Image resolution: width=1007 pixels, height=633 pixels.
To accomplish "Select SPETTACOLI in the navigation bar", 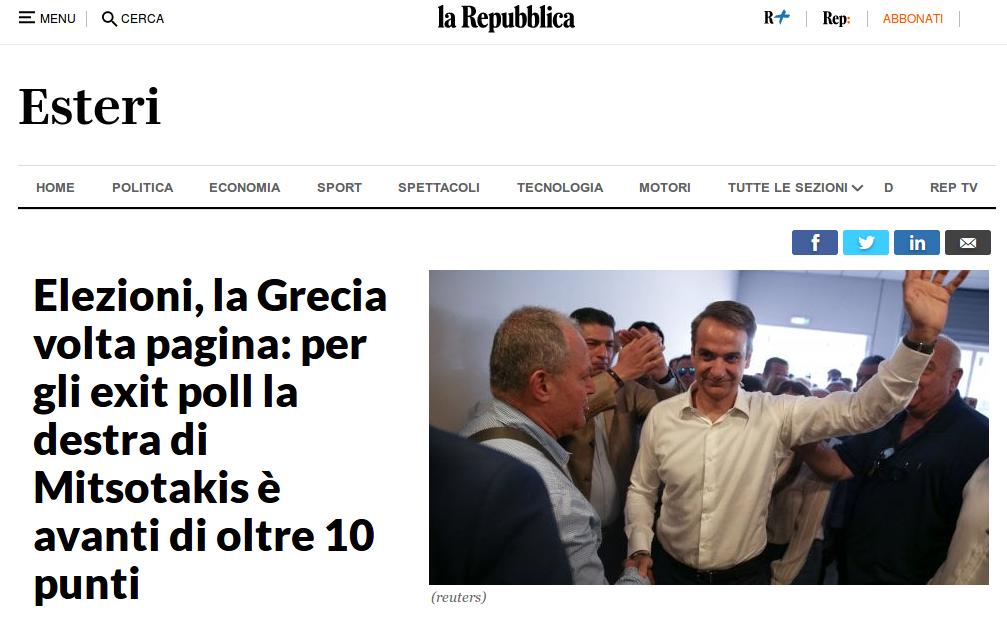I will coord(439,187).
